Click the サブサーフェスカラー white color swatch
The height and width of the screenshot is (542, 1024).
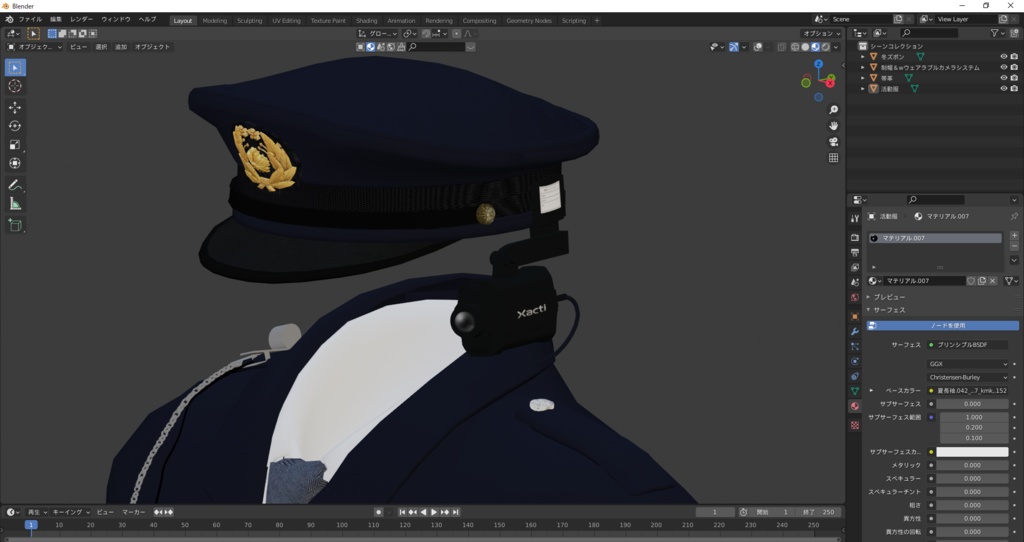click(972, 452)
